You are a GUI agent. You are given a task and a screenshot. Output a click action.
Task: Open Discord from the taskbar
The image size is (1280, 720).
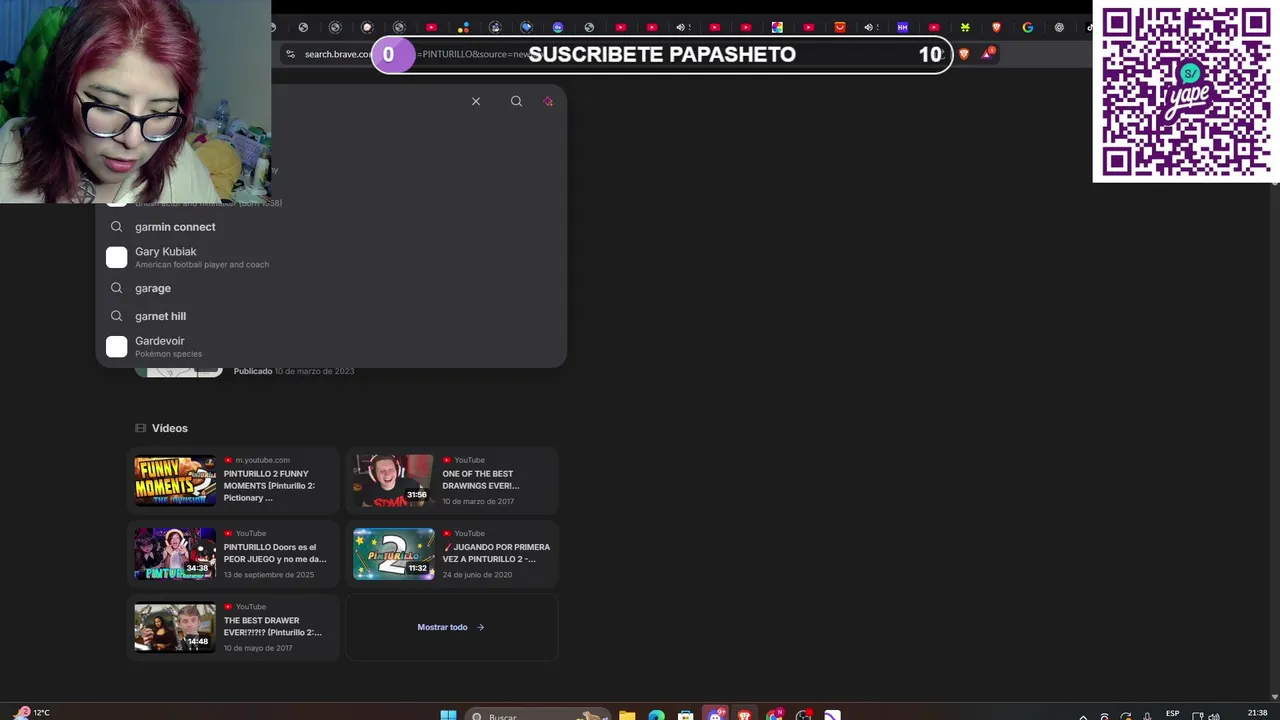tap(715, 715)
